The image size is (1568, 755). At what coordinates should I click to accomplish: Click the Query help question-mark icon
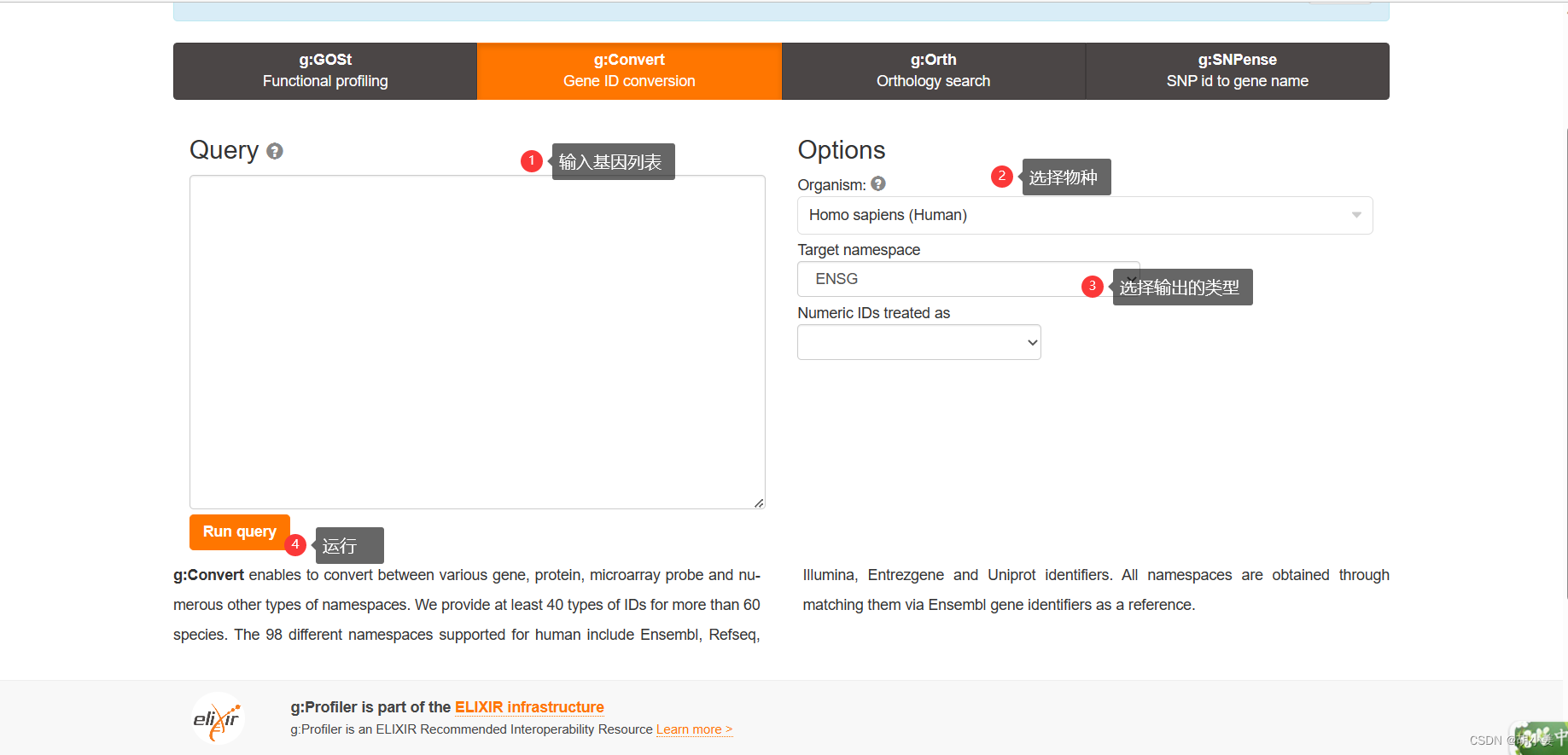point(275,151)
